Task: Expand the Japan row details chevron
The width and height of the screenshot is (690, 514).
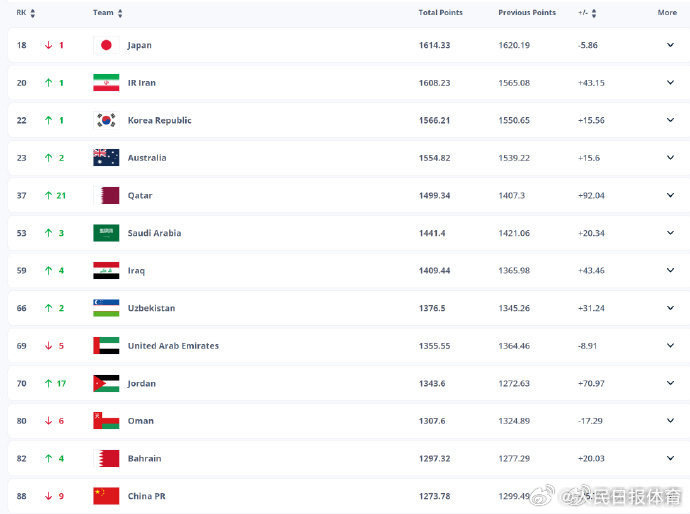Action: tap(671, 45)
